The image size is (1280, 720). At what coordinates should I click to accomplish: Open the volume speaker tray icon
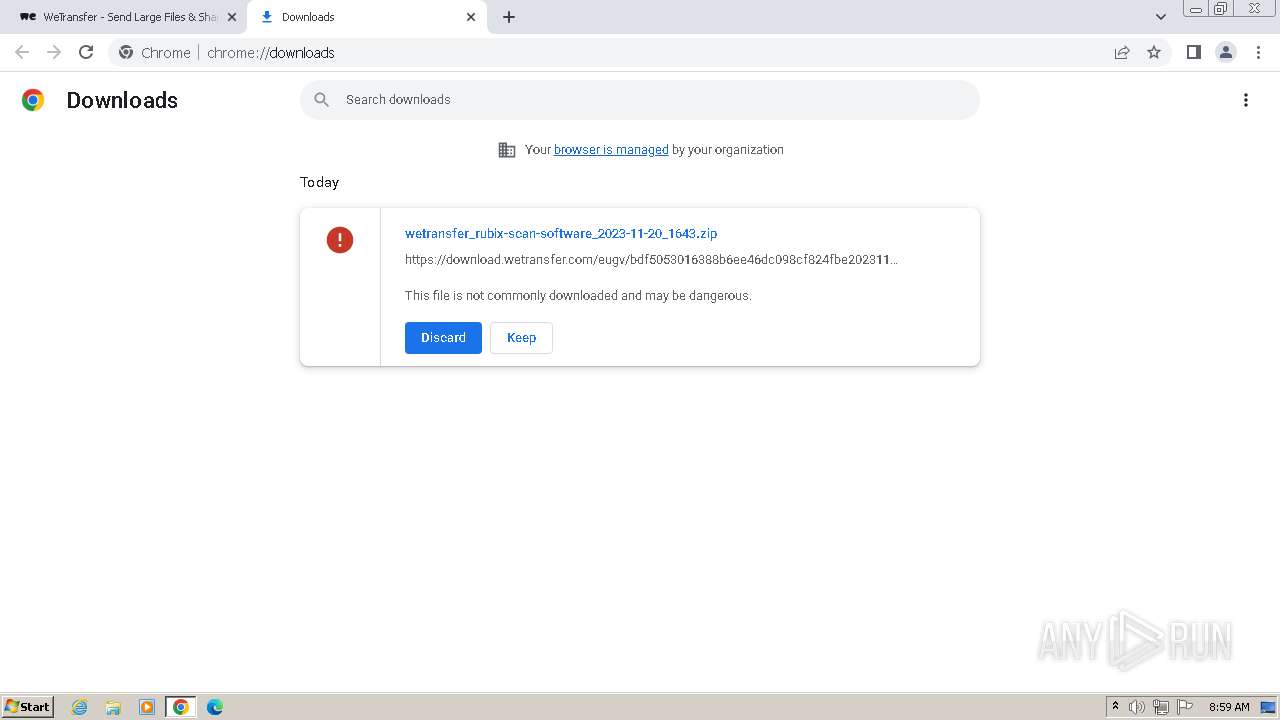pos(1137,707)
